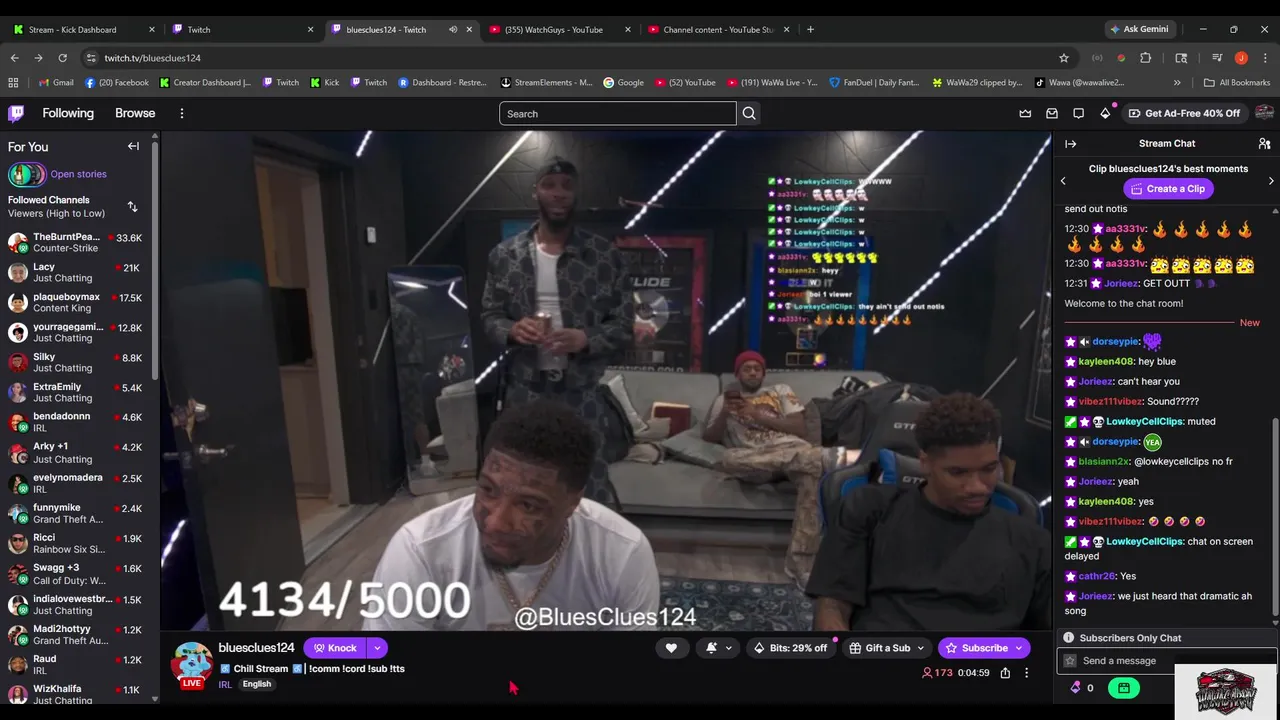
Task: Click the Knock button
Action: (334, 648)
